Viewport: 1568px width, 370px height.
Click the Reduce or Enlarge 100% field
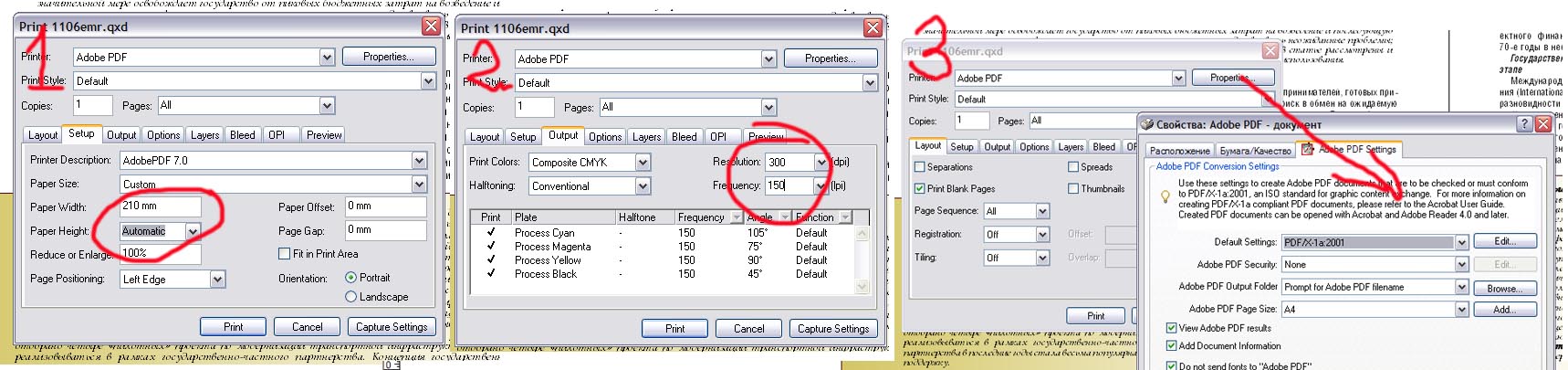click(160, 254)
